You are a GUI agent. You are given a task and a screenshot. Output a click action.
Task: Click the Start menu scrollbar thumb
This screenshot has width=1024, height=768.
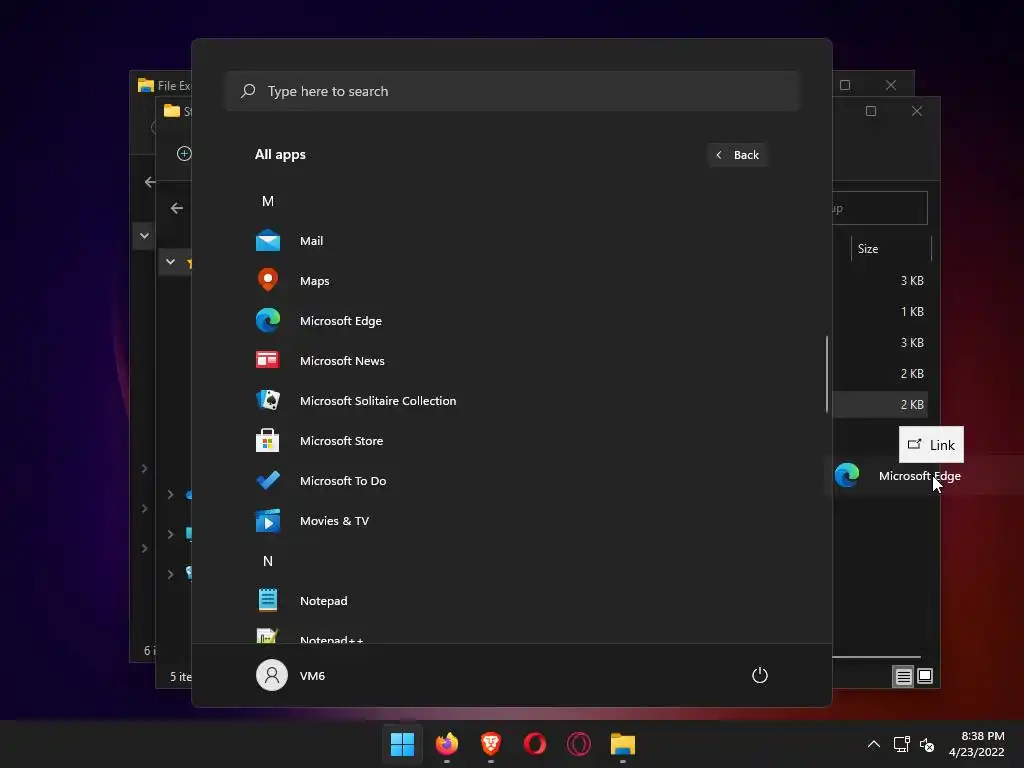[x=827, y=374]
